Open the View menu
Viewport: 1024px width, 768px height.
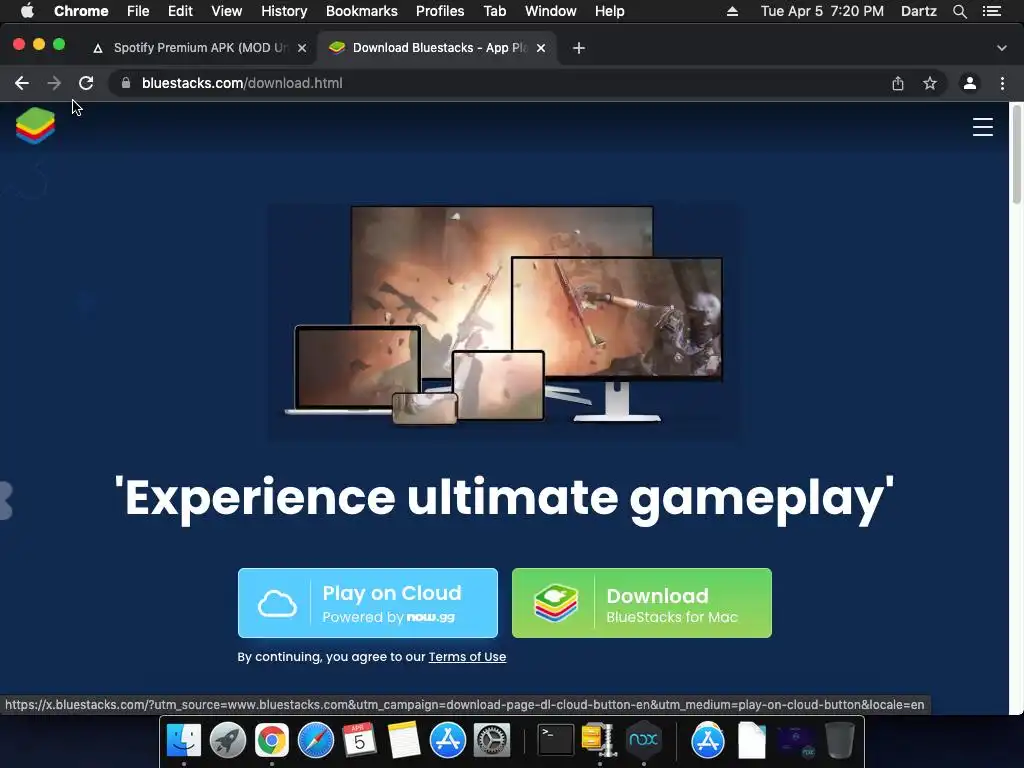tap(227, 11)
